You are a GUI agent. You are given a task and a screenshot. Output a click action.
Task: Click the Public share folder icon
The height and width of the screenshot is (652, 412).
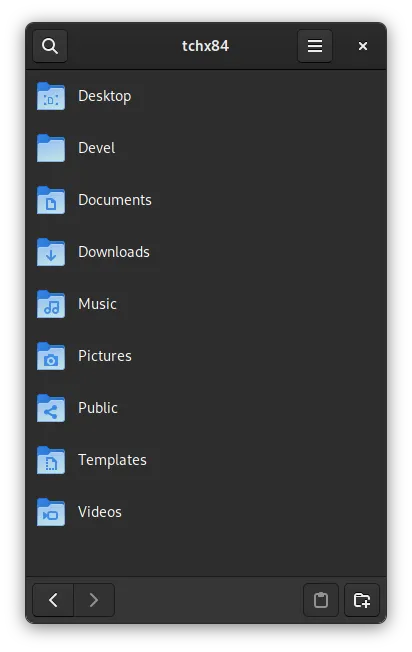(x=51, y=408)
